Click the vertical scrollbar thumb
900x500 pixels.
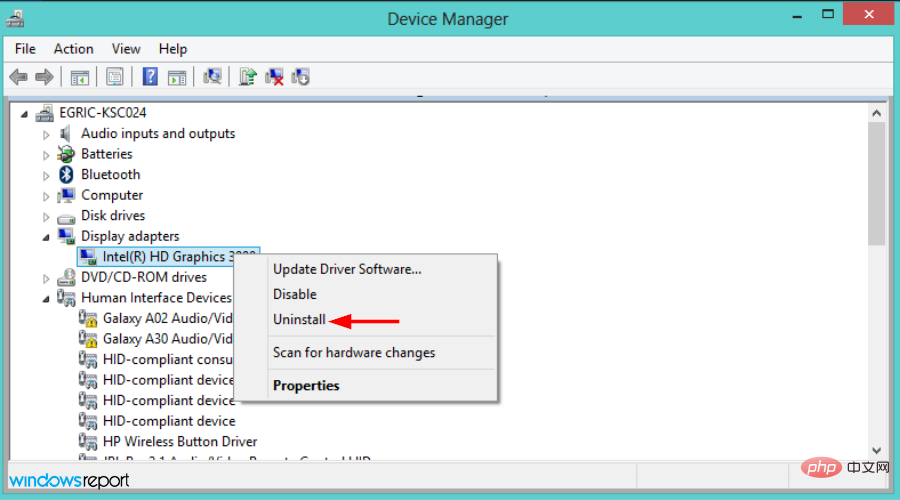tap(876, 184)
